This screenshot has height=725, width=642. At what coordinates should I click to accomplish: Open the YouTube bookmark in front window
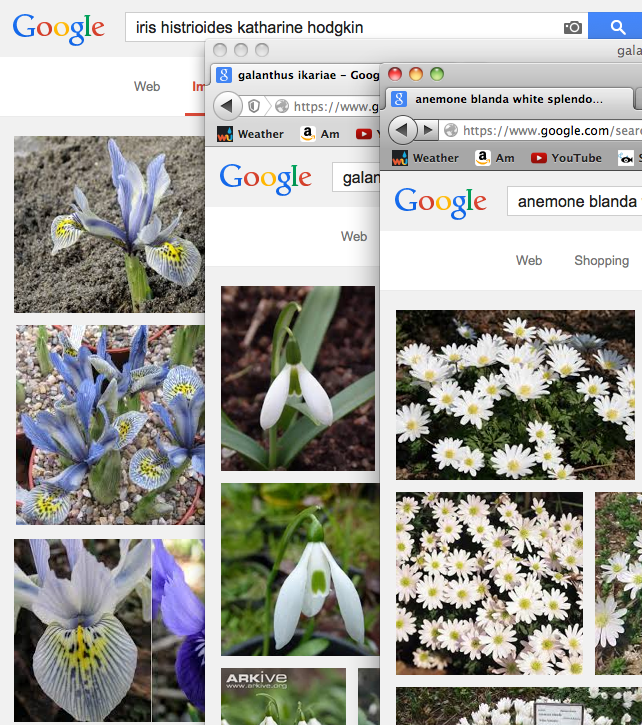(x=567, y=158)
